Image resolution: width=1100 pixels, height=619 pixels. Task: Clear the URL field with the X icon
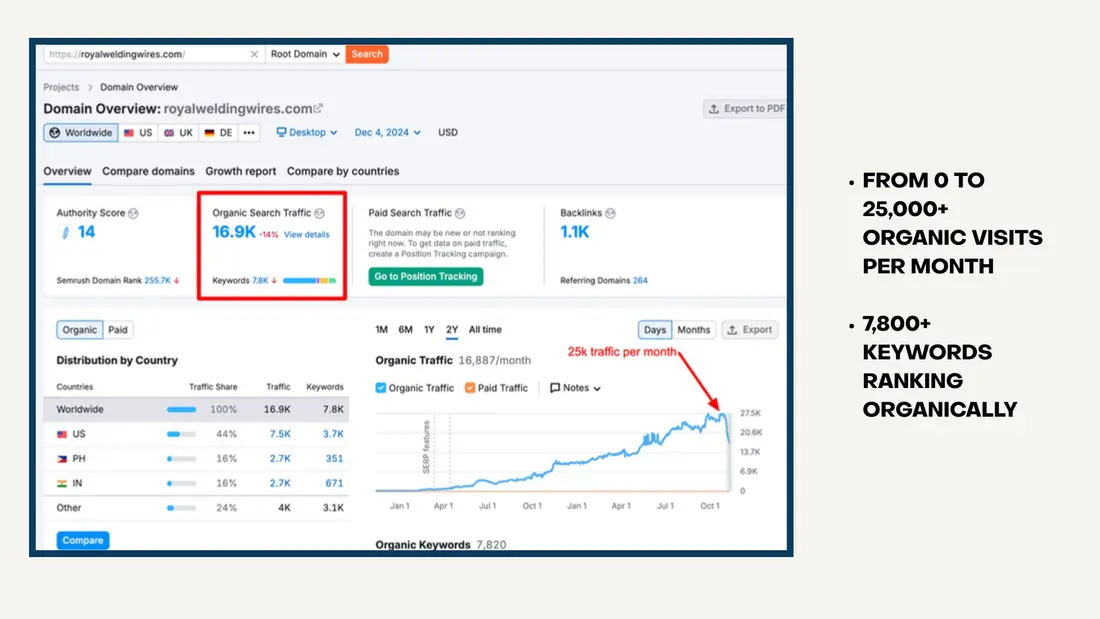tap(254, 54)
